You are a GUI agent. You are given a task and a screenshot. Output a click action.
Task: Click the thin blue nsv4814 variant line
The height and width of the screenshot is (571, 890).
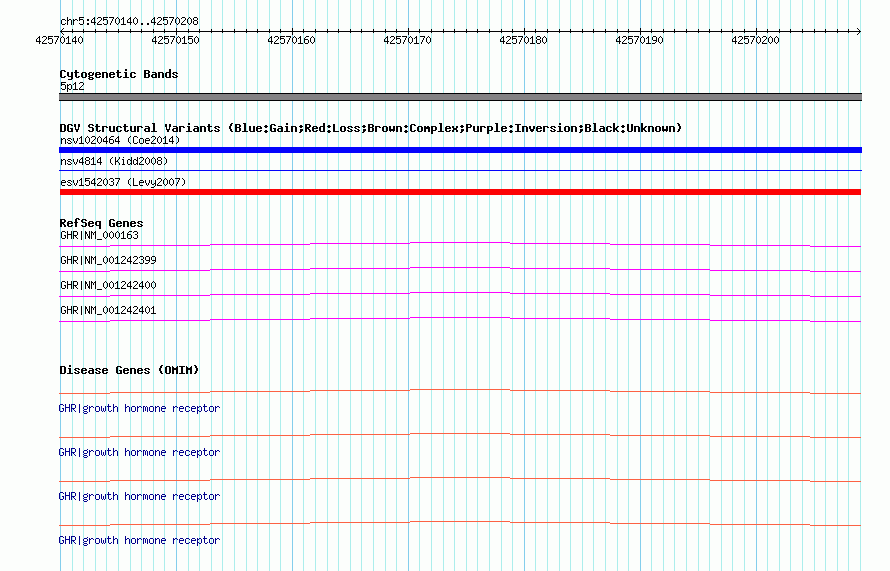[x=460, y=170]
